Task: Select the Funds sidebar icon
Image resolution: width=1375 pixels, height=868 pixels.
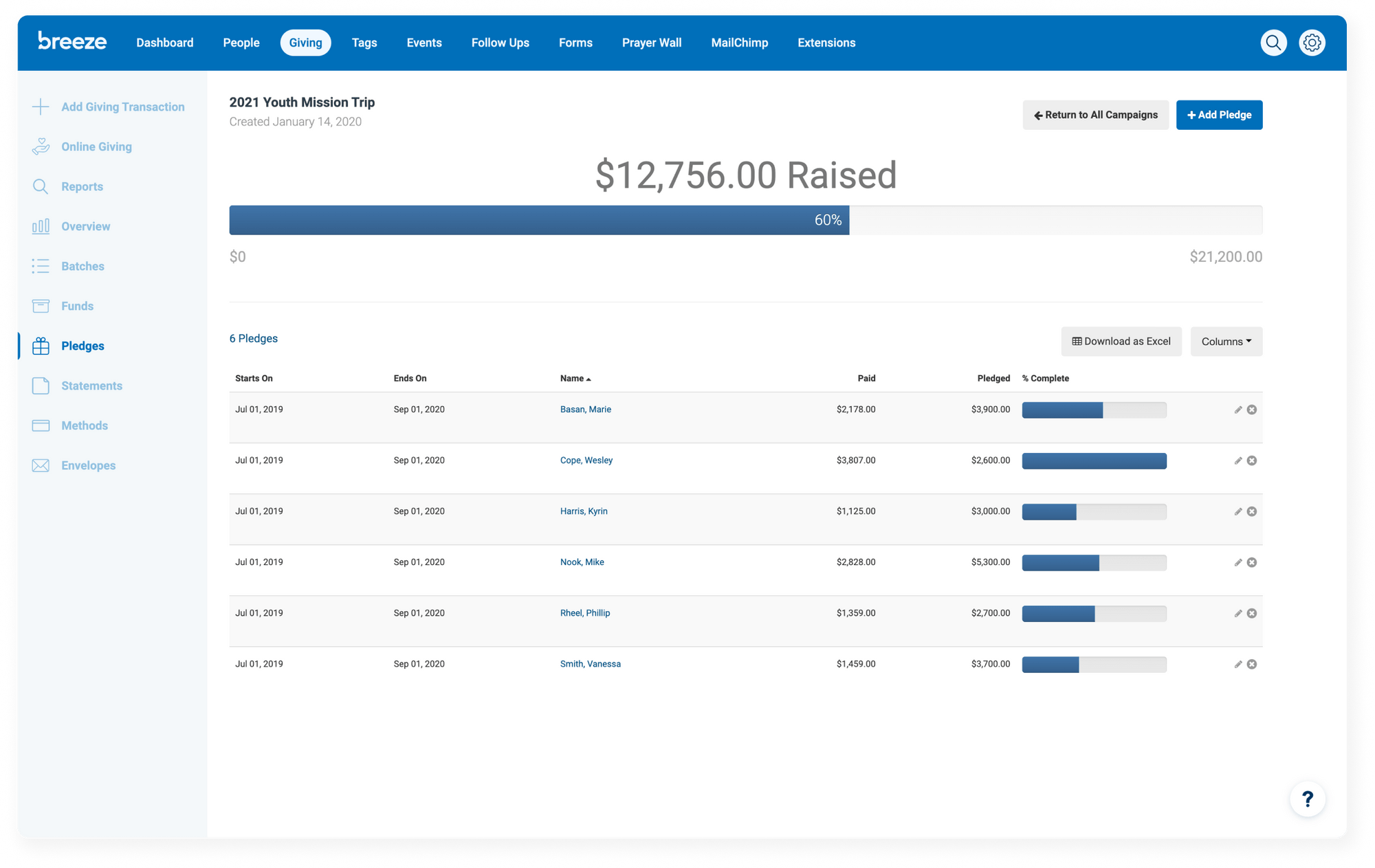Action: pyautogui.click(x=41, y=306)
